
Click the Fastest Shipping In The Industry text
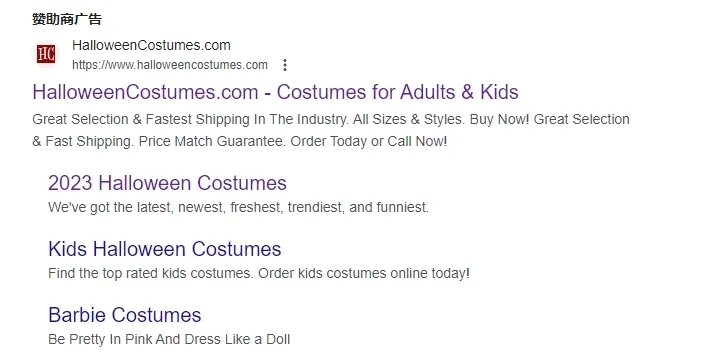pos(247,120)
